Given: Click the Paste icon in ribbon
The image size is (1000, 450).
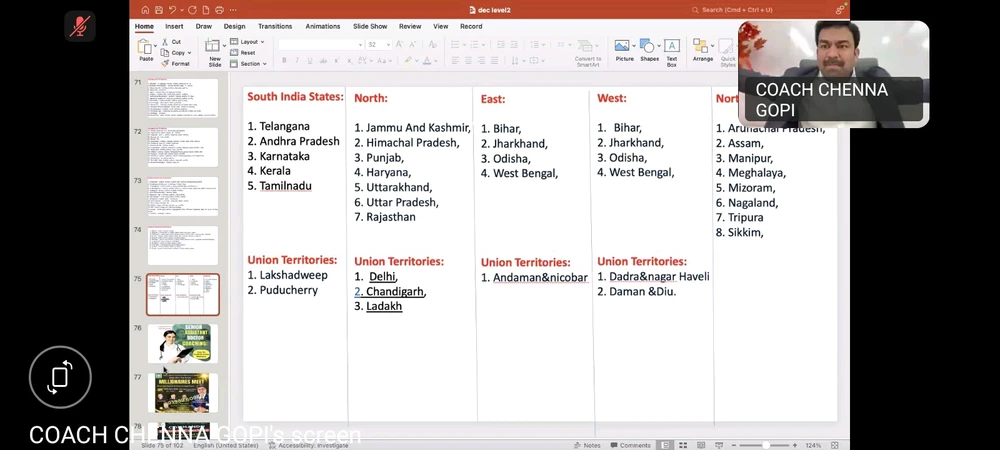Looking at the screenshot, I should click(146, 47).
